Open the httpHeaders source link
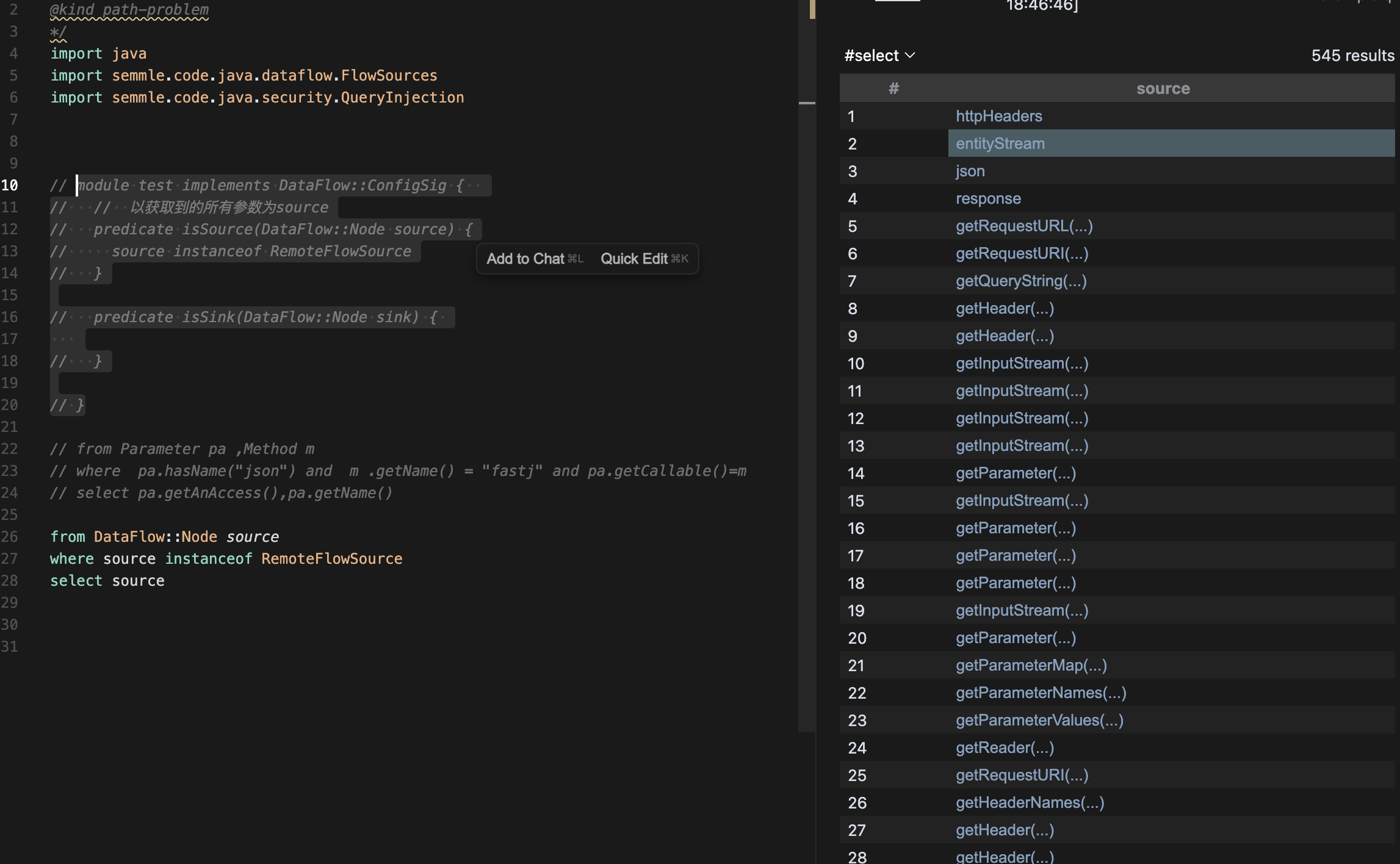Image resolution: width=1400 pixels, height=864 pixels. pyautogui.click(x=998, y=116)
